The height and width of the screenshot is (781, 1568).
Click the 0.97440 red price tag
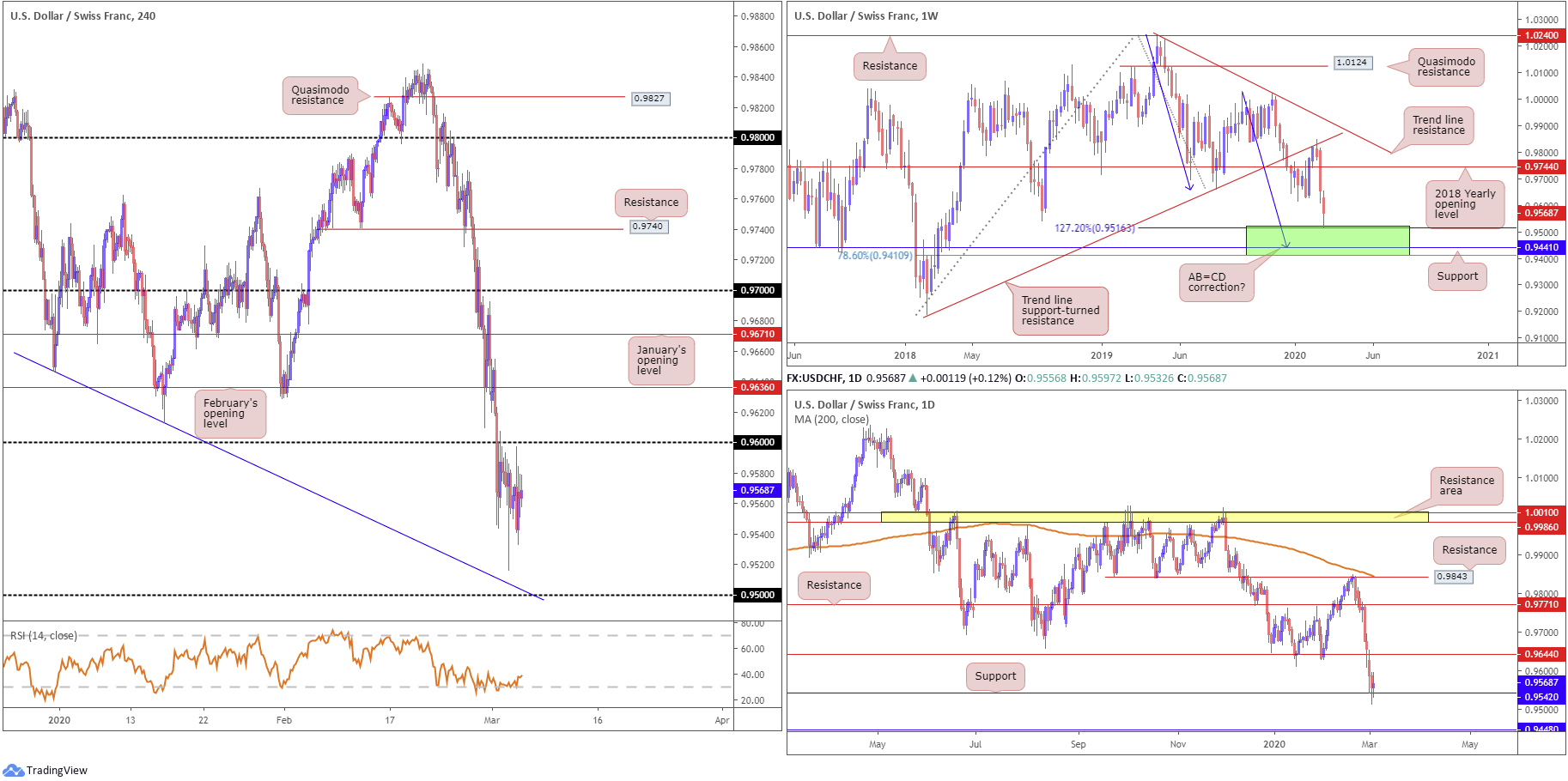point(1541,166)
